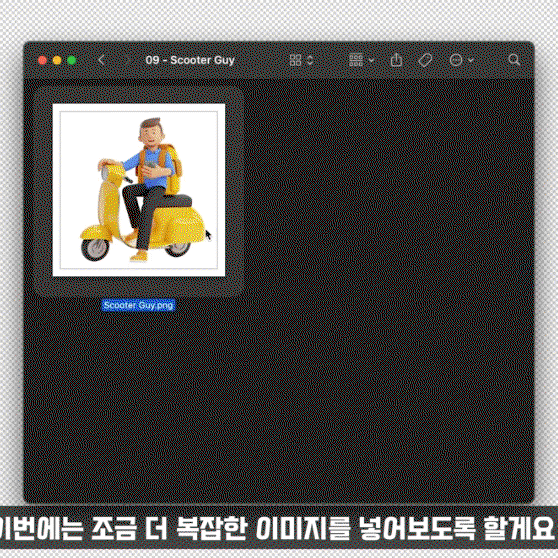Select the icon grid view button
This screenshot has width=558, height=558.
coord(295,60)
